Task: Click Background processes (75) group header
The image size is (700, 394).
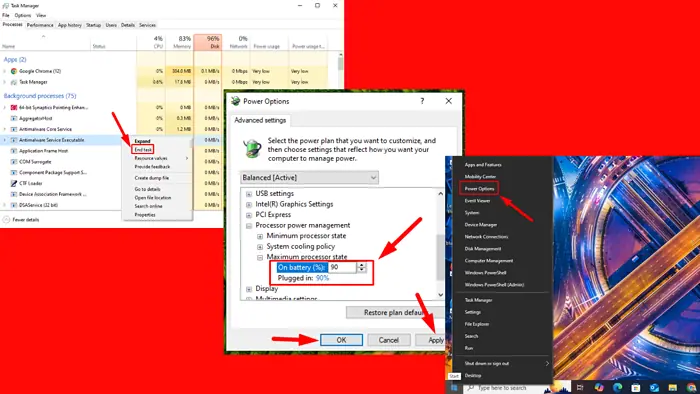Action: pyautogui.click(x=40, y=96)
